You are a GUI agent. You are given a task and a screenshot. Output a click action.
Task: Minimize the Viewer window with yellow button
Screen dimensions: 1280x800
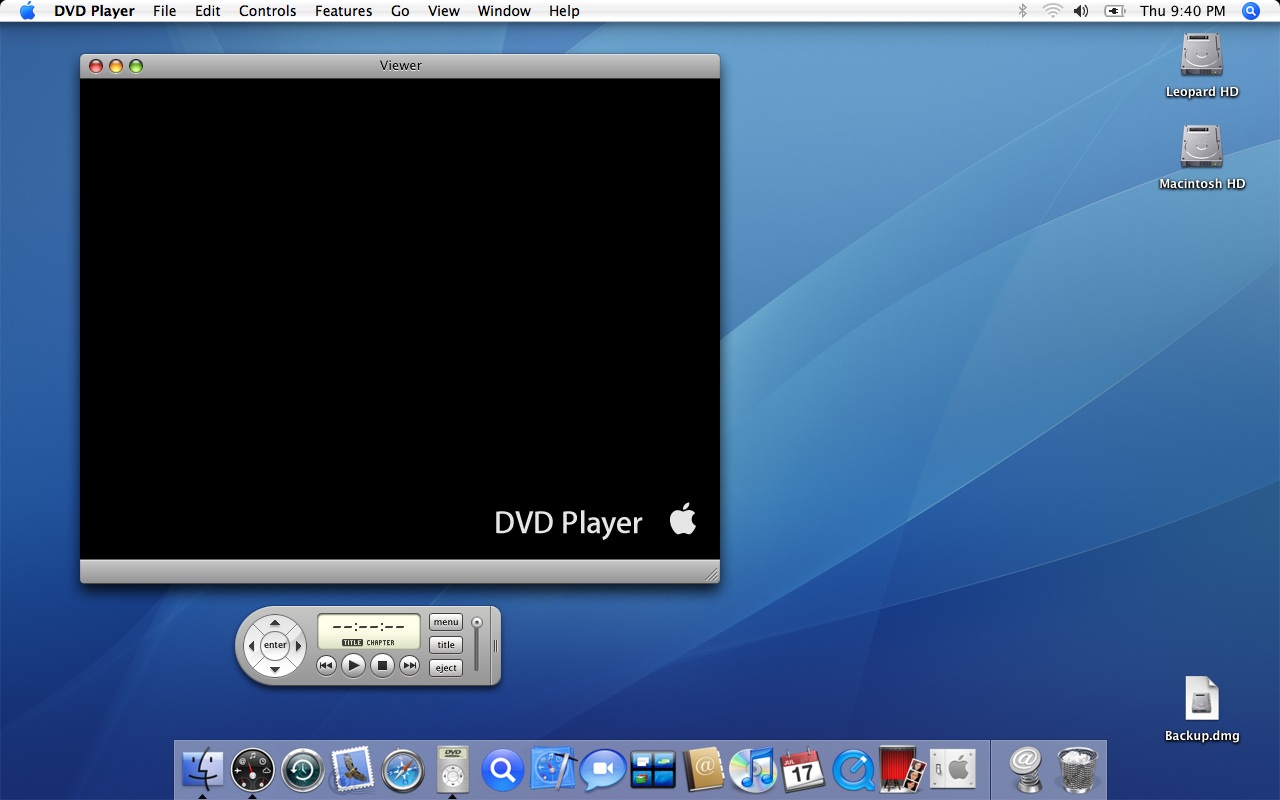(x=116, y=66)
